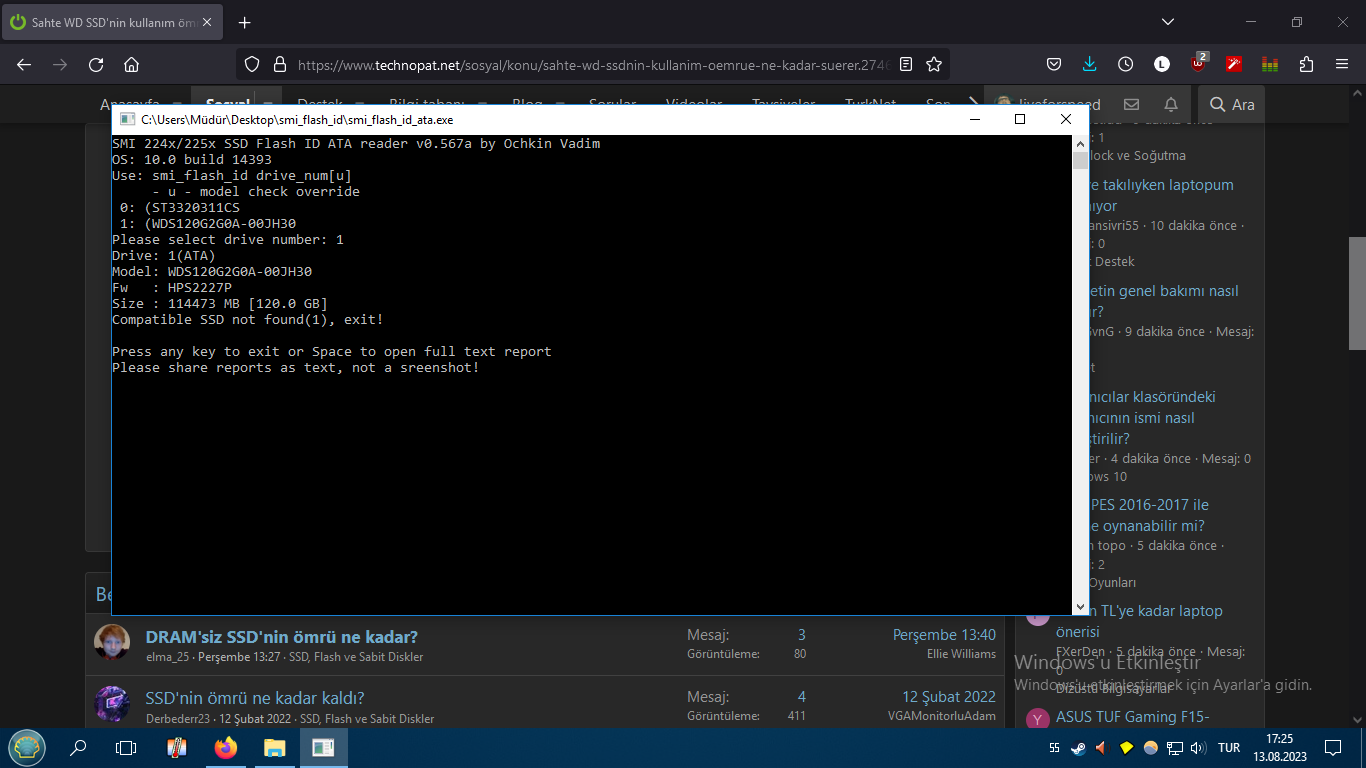1366x768 pixels.
Task: Open Derbederr23 user avatar
Action: 112,704
